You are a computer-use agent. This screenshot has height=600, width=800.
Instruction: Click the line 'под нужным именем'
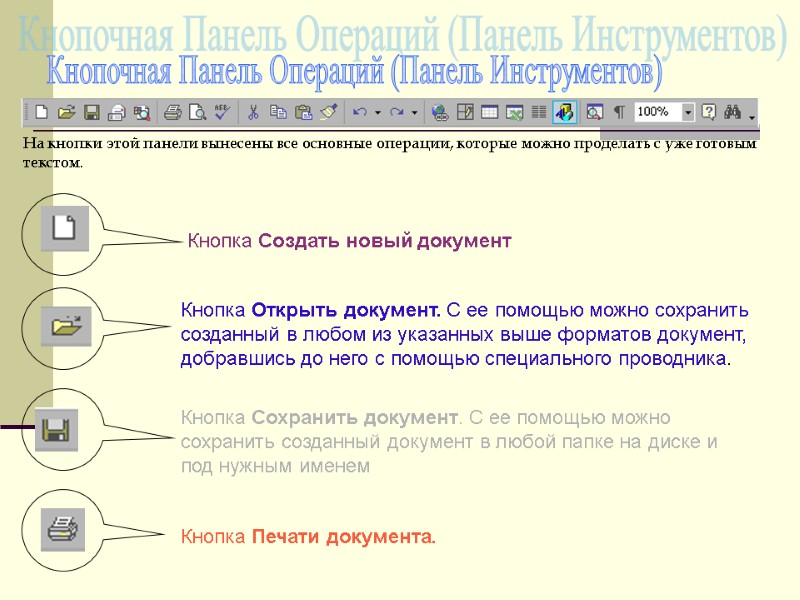point(276,466)
